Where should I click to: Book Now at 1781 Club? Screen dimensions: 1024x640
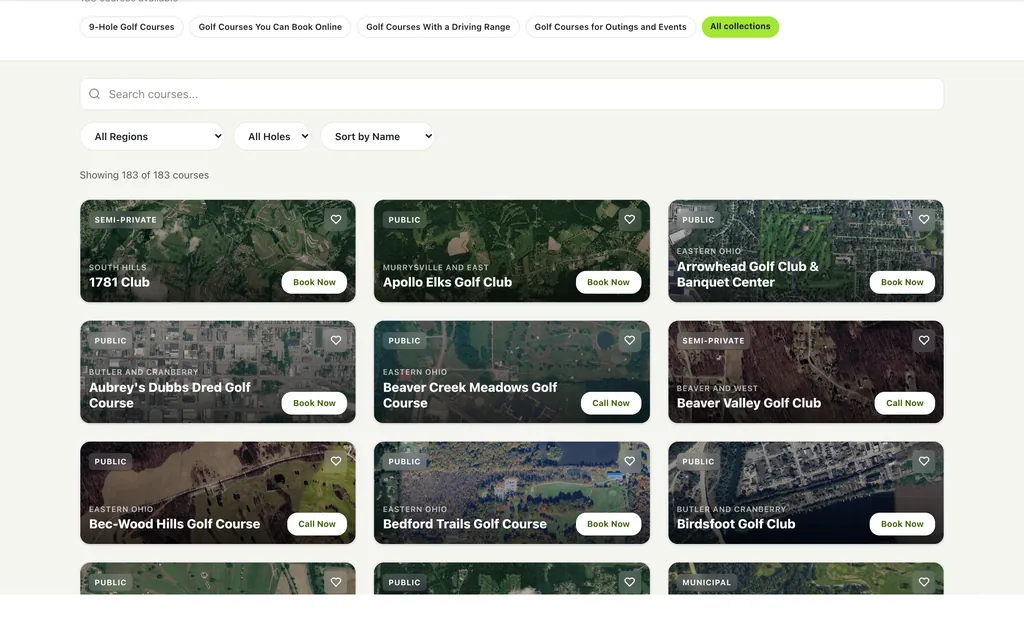click(x=314, y=282)
